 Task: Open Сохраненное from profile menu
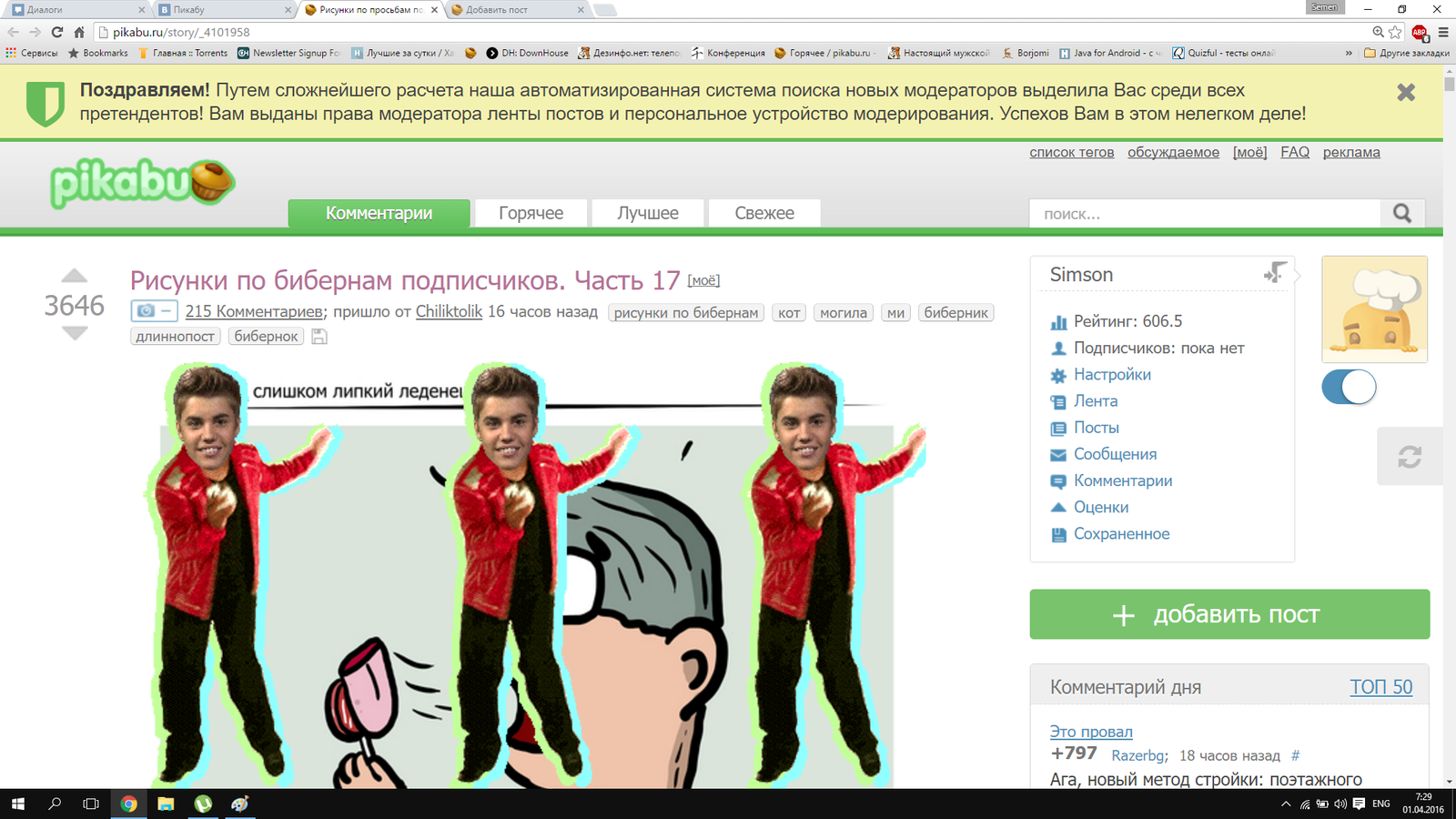pyautogui.click(x=1121, y=533)
